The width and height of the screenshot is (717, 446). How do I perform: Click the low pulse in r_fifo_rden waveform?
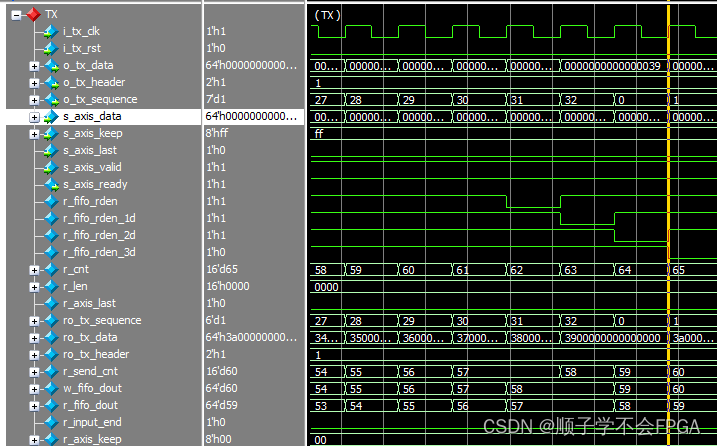[x=533, y=202]
